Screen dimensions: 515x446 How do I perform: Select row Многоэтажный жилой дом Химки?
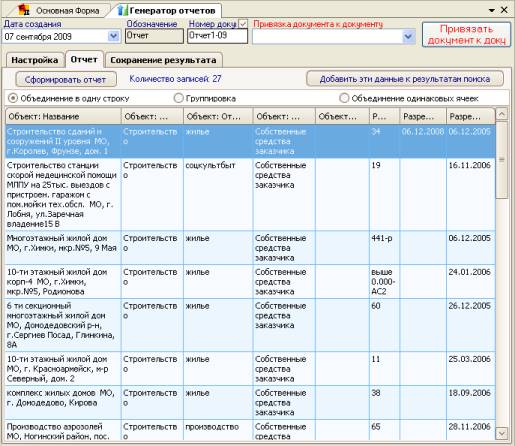250,248
